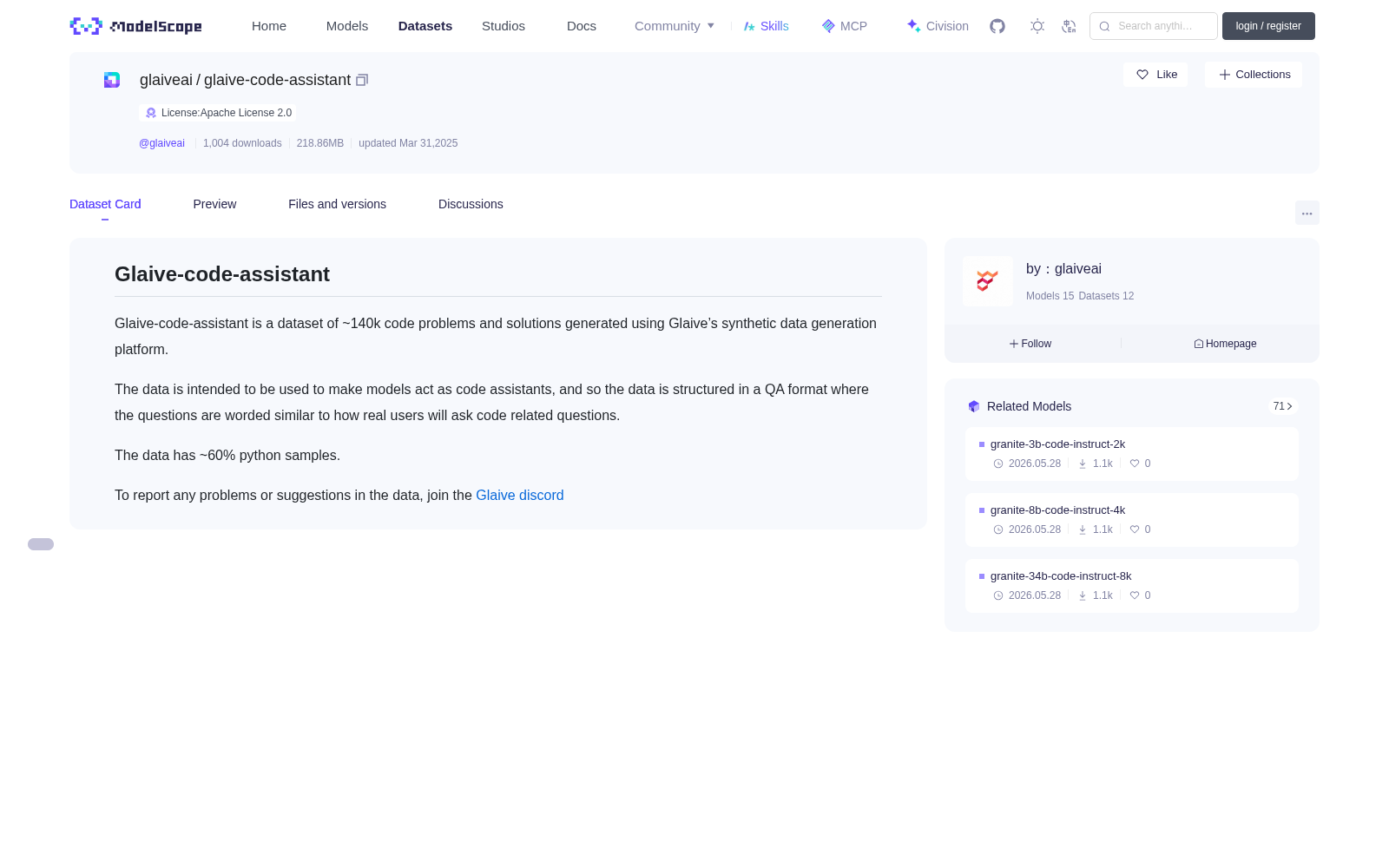The height and width of the screenshot is (868, 1389).
Task: Switch to the Preview tab
Action: (x=214, y=204)
